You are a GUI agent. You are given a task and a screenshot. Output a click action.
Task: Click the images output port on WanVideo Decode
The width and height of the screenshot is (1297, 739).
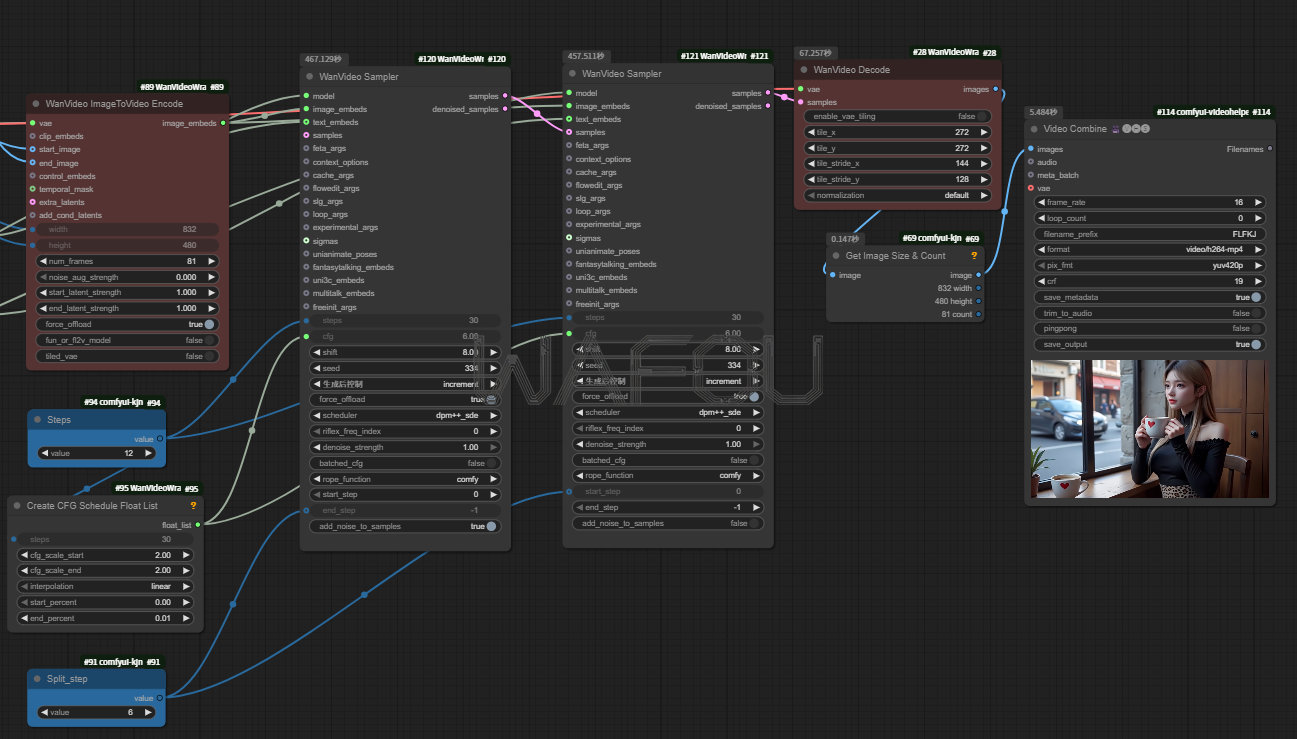[x=995, y=89]
